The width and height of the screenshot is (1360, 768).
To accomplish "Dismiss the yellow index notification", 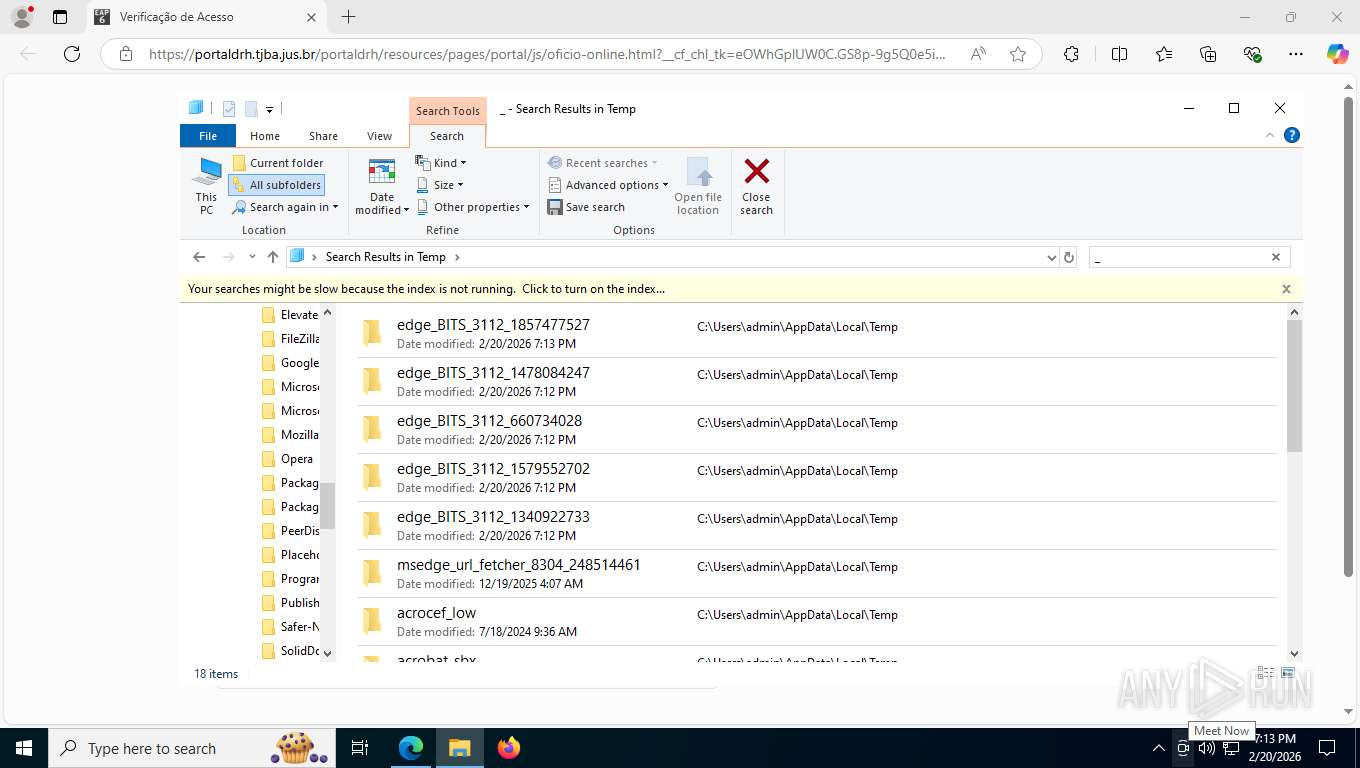I will (1286, 289).
